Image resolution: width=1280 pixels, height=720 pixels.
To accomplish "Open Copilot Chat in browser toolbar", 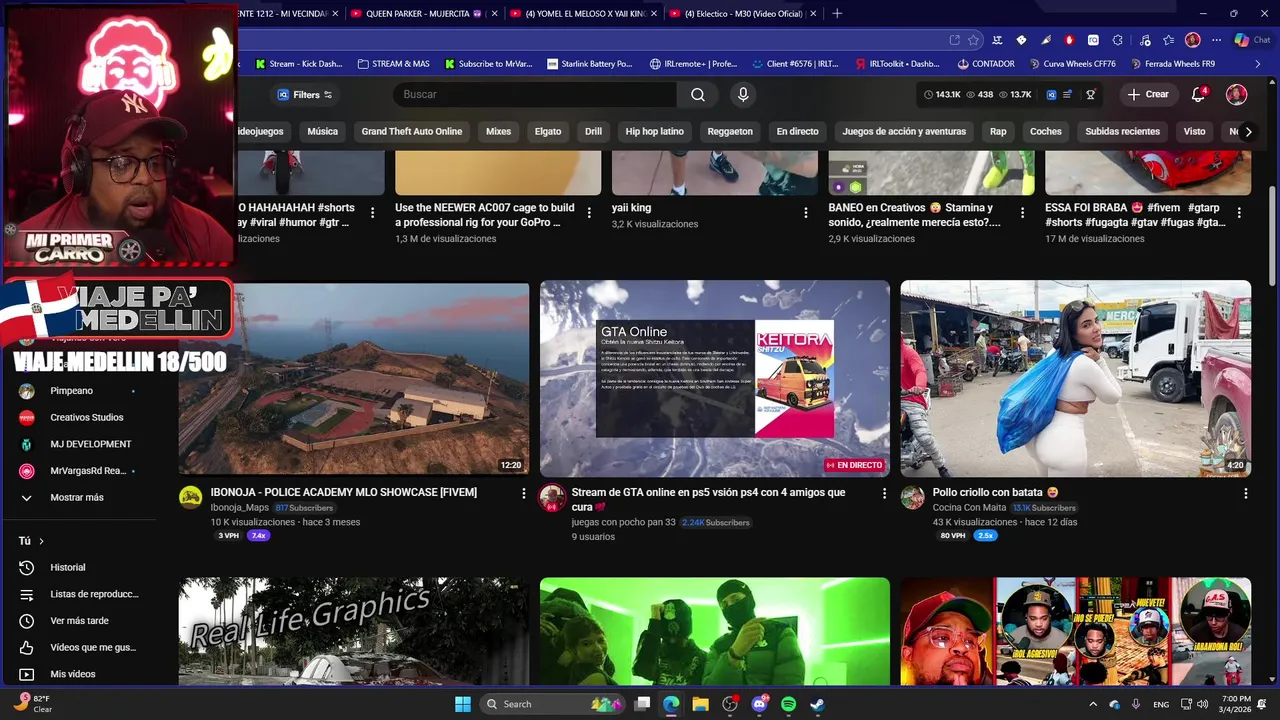I will 1252,40.
